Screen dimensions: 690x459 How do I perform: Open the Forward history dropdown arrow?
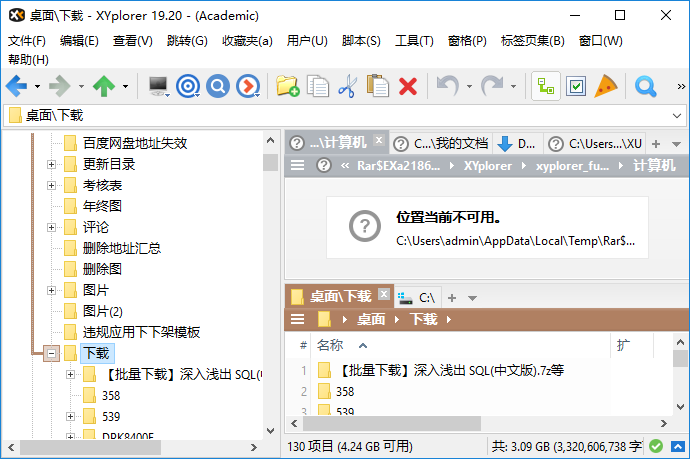tap(81, 86)
